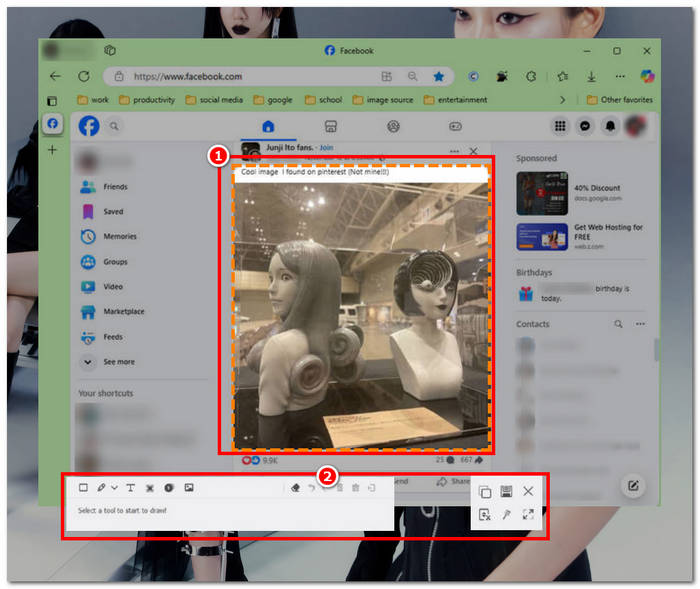The image size is (700, 589).
Task: Cancel the screenshot with X icon
Action: (528, 491)
